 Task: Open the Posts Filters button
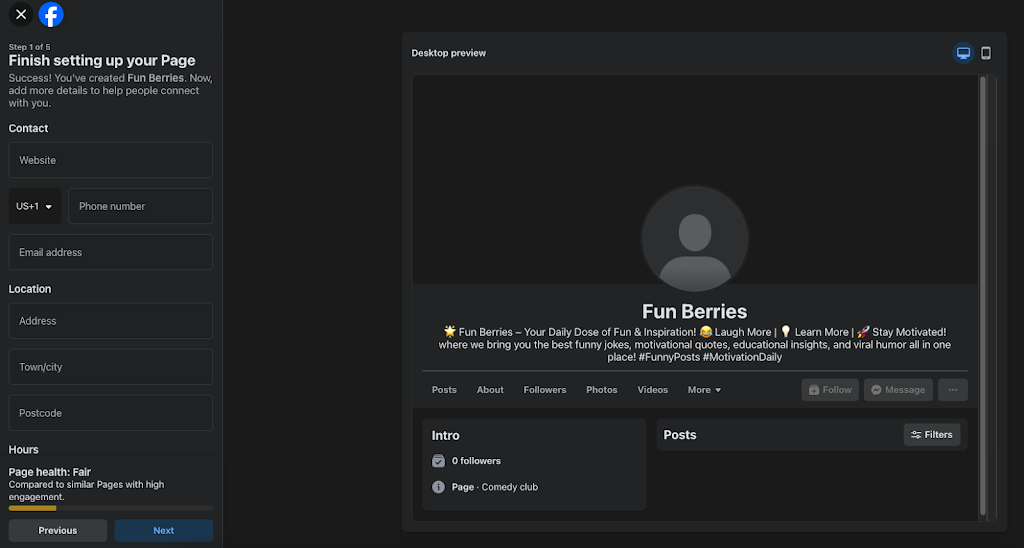pos(932,435)
